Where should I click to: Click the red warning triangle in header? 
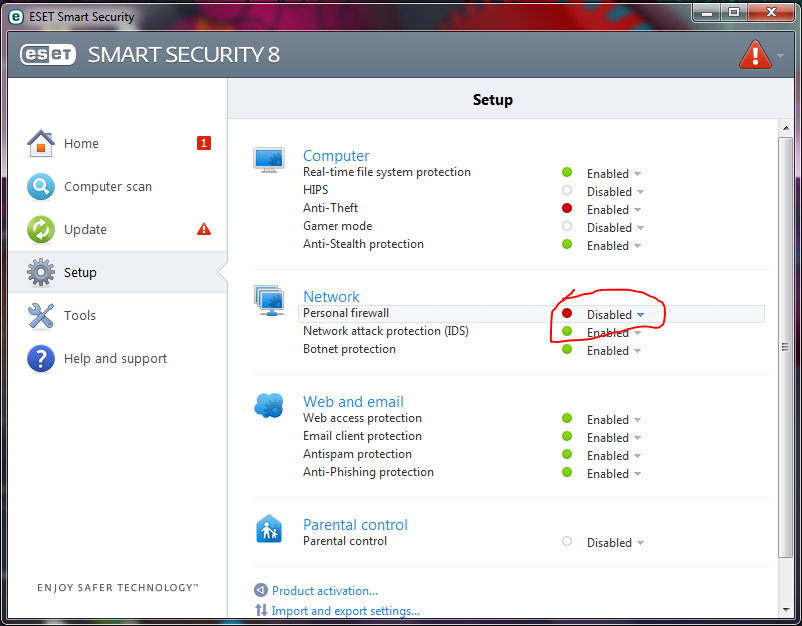(755, 55)
